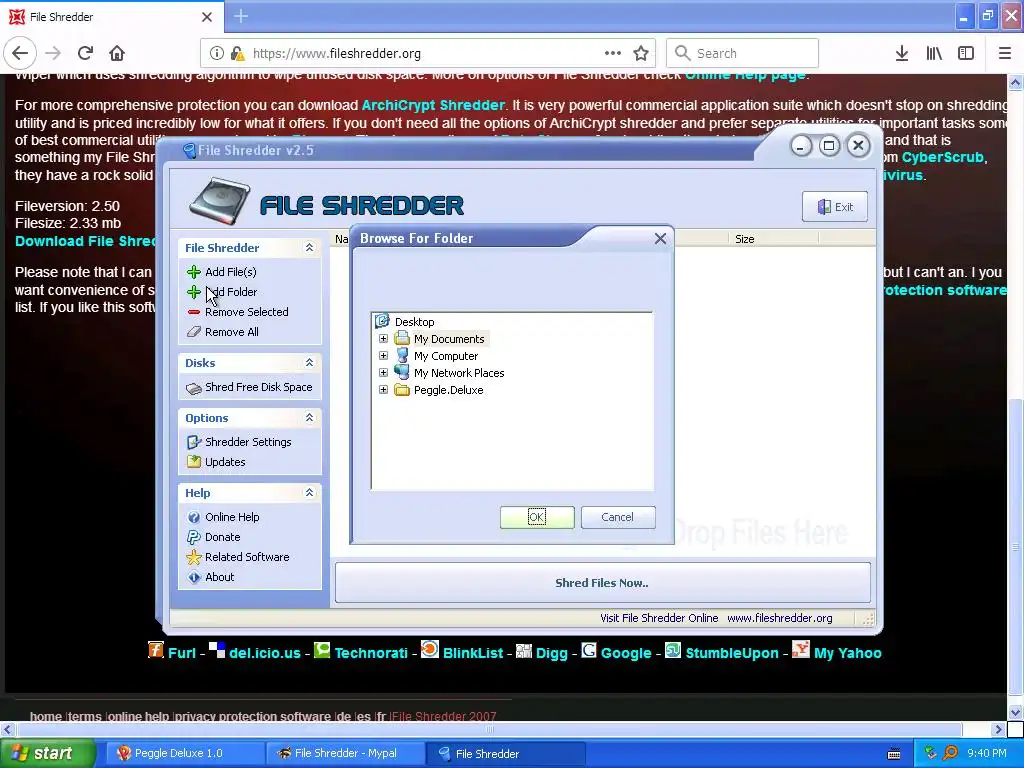Open browser library icon

click(x=934, y=53)
